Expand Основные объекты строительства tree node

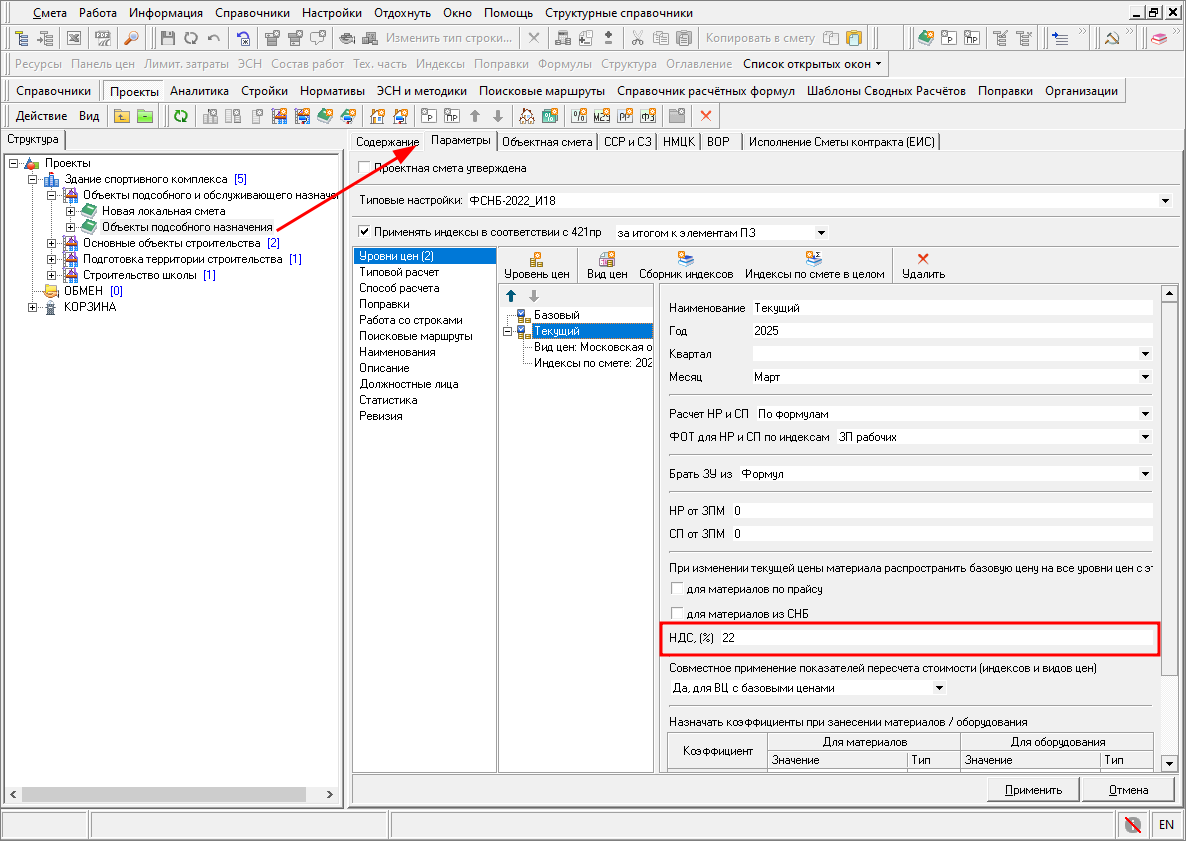coord(53,243)
